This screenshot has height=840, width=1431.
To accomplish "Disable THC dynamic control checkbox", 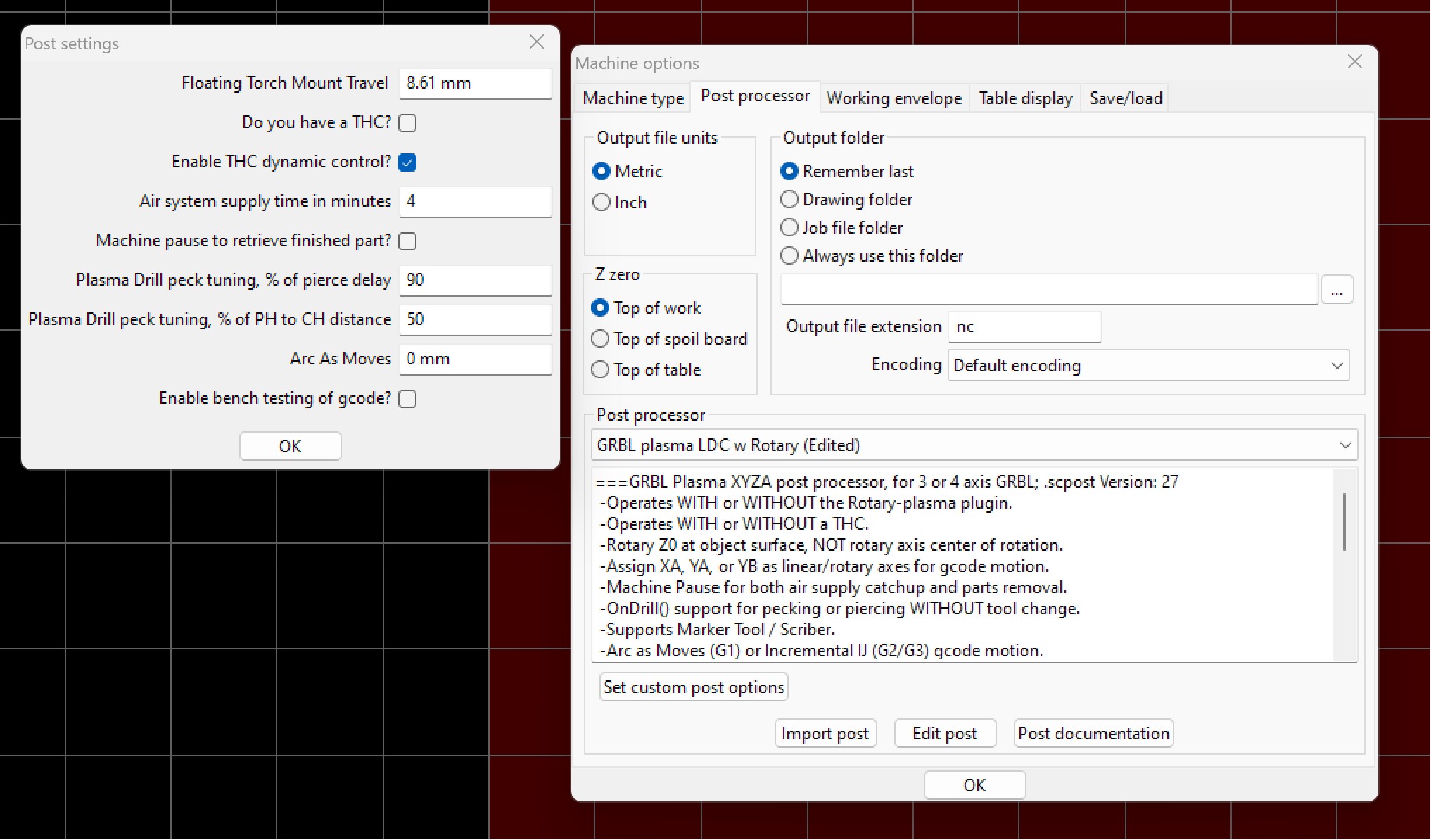I will 407,163.
